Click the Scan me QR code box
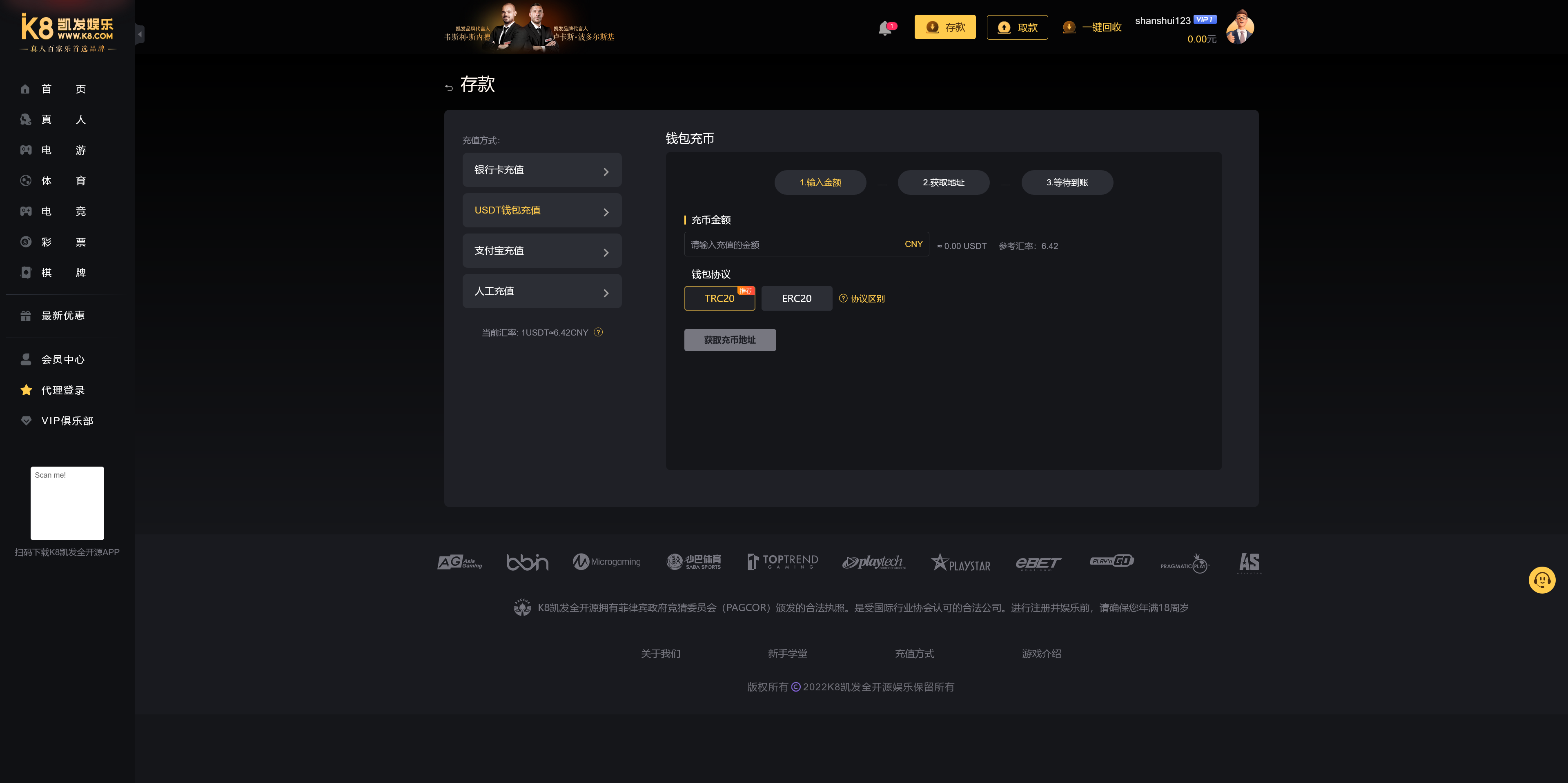This screenshot has height=783, width=1568. 67,503
